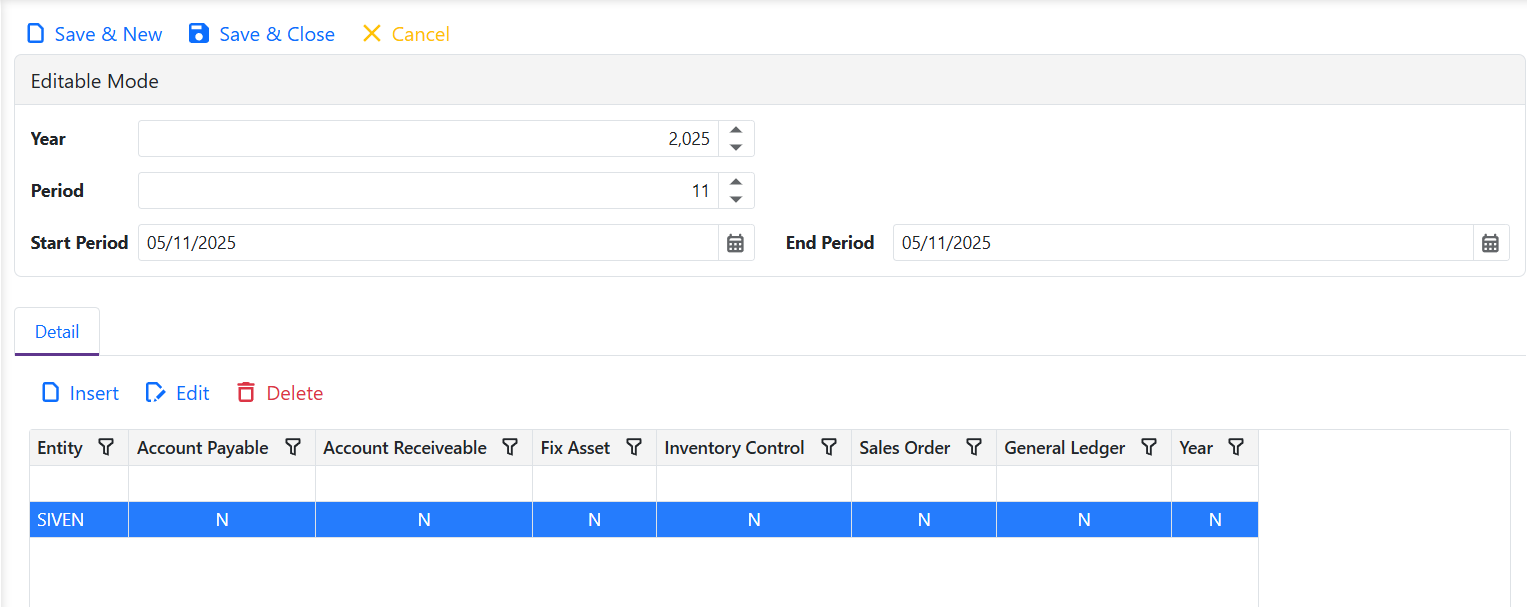Decrease the Year value with down arrow
This screenshot has height=607, width=1527.
click(736, 148)
